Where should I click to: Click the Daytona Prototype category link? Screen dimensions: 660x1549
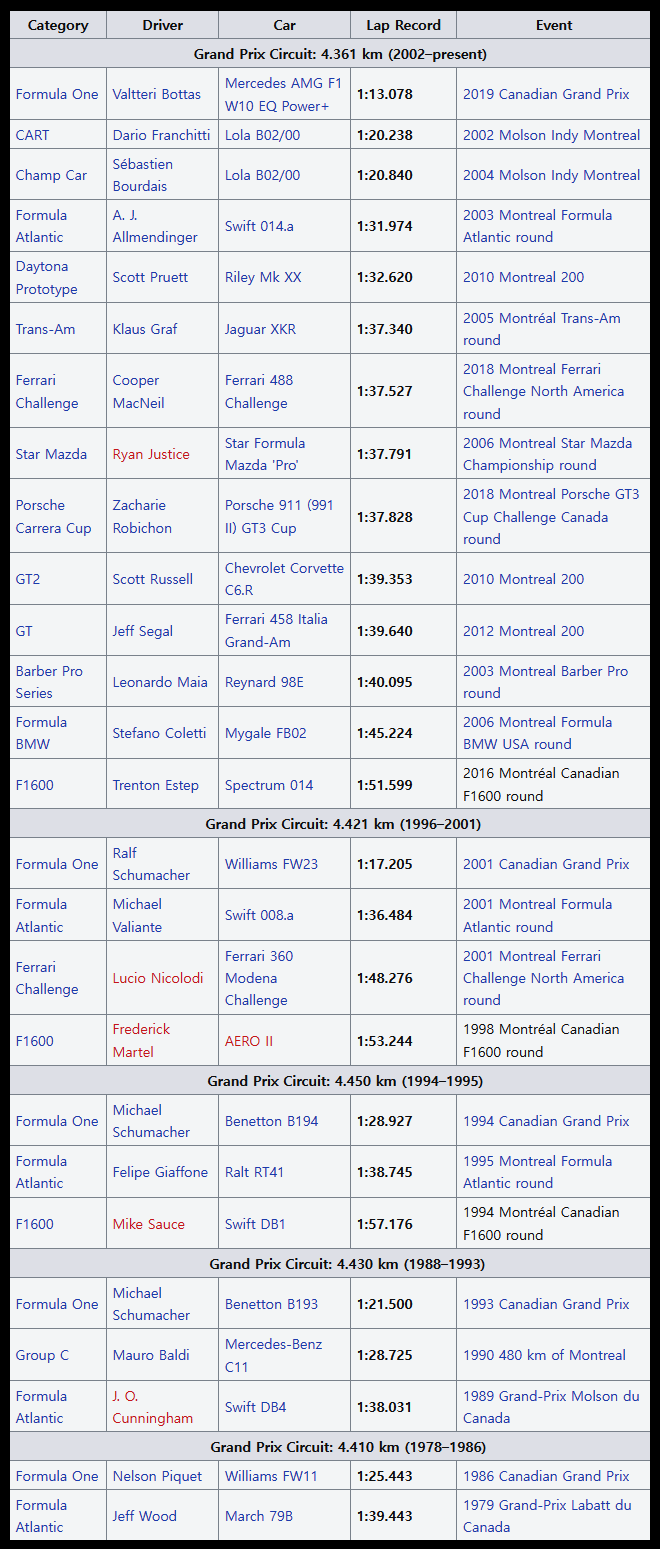click(46, 277)
